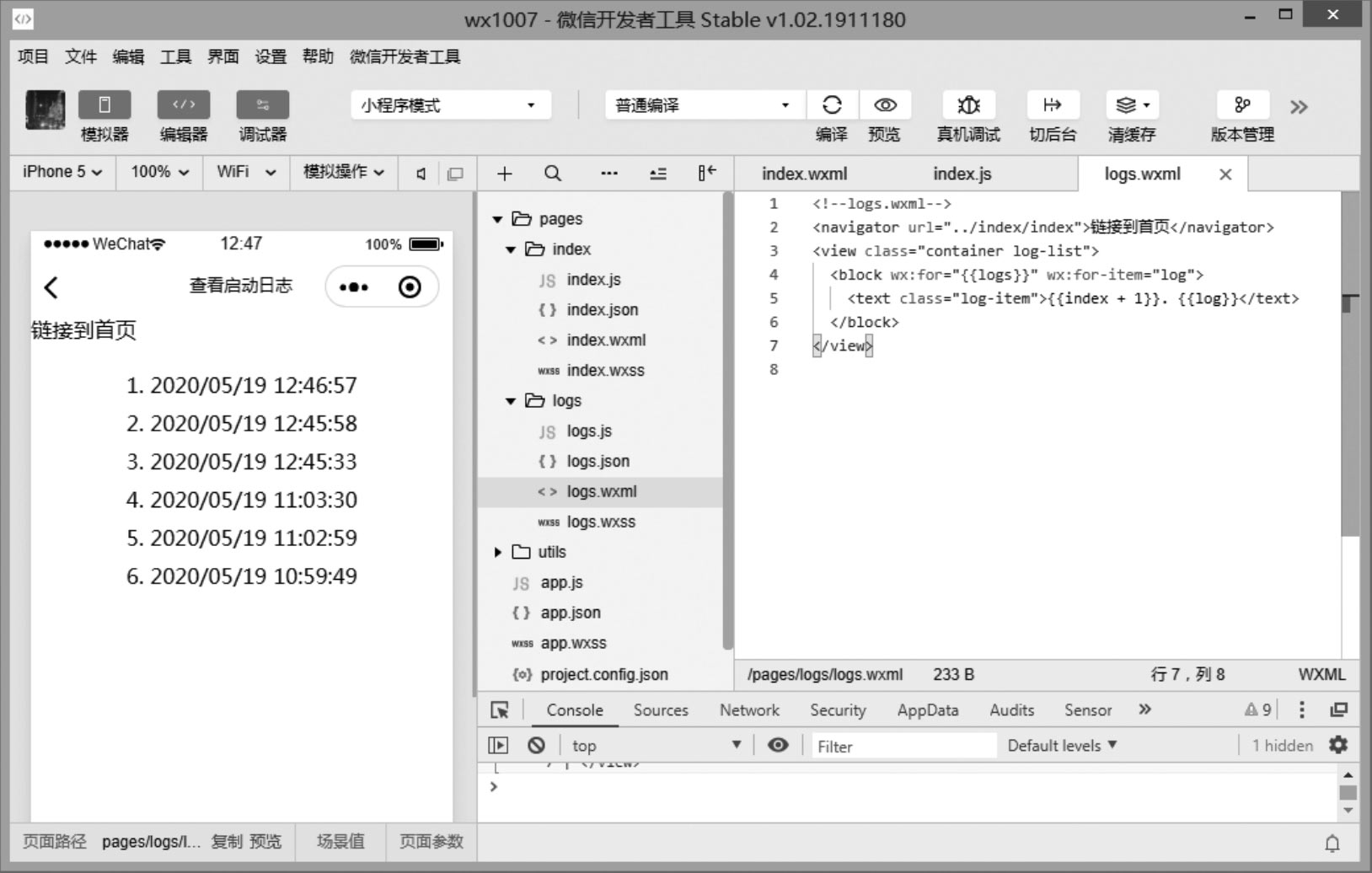
Task: Close the logs.wxml editor tab
Action: tap(1225, 174)
